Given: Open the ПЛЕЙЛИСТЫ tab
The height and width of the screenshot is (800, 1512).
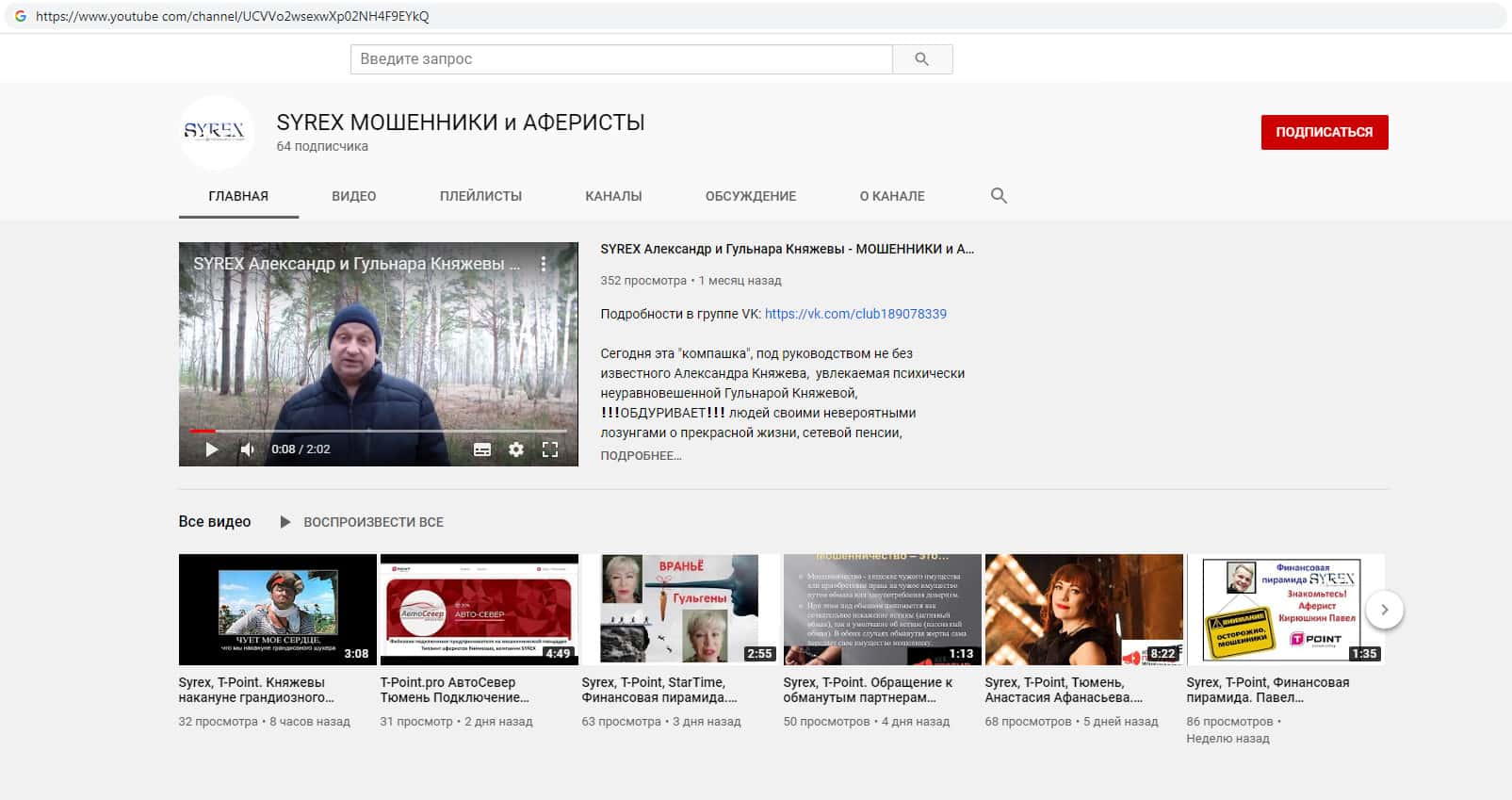Looking at the screenshot, I should click(x=480, y=196).
